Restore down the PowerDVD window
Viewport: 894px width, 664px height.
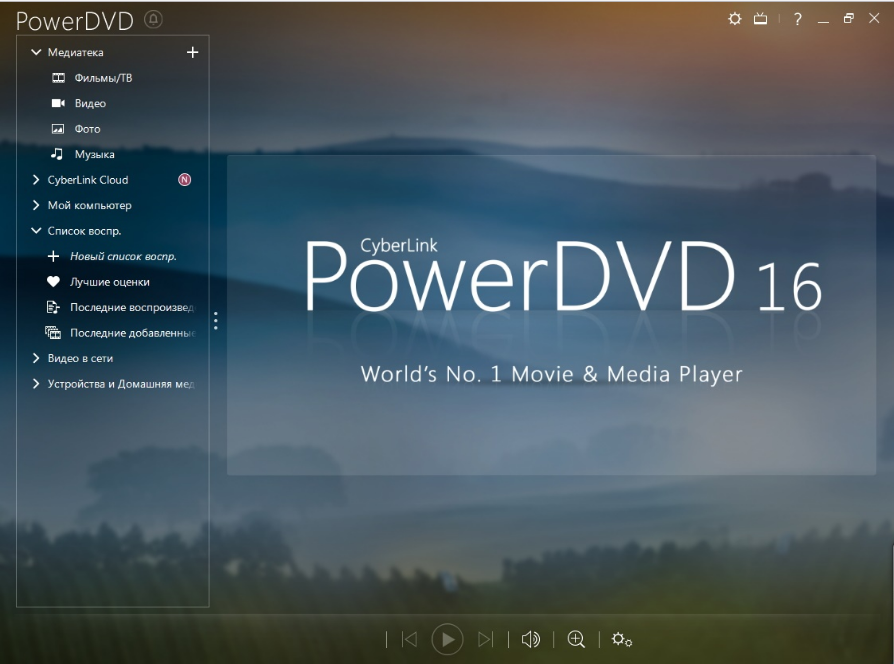point(848,18)
